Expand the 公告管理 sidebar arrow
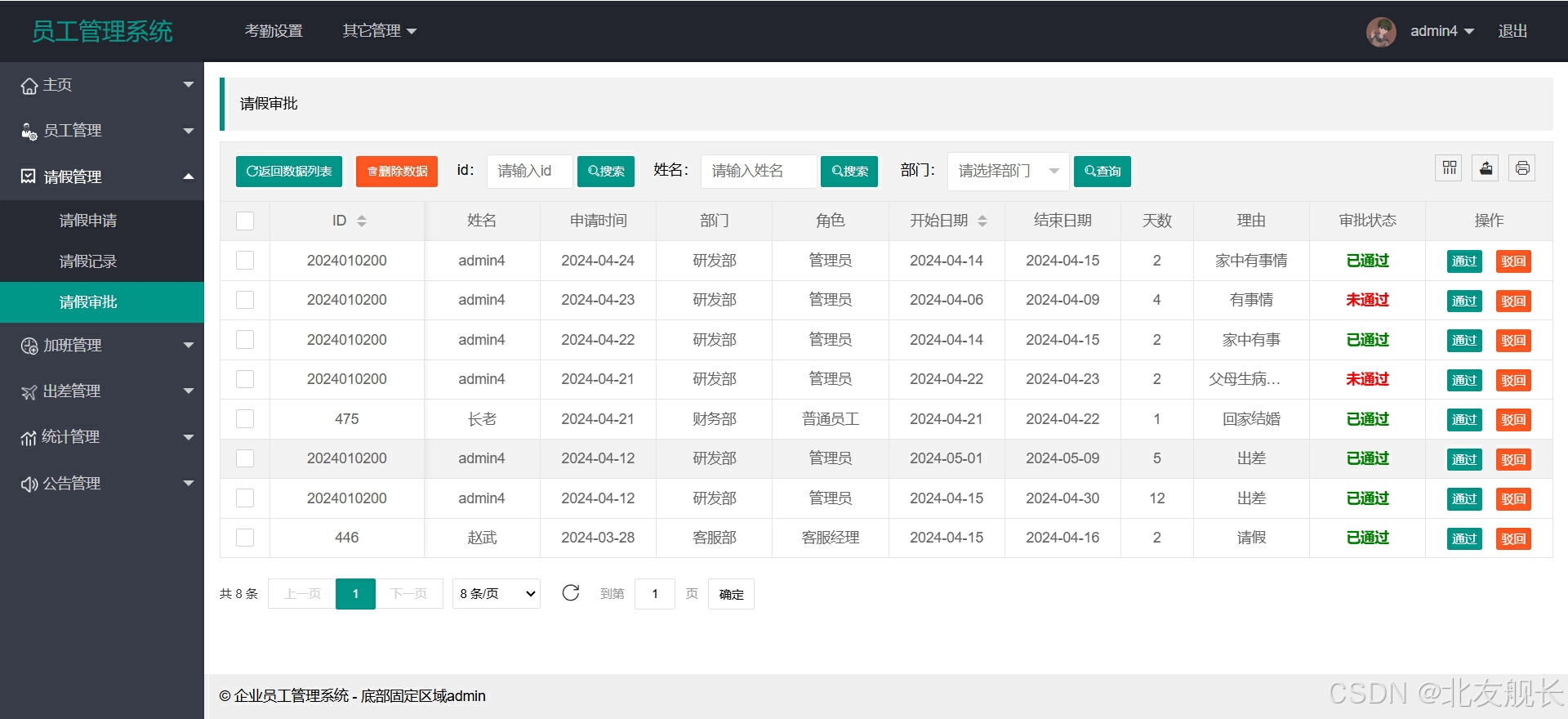 click(189, 484)
